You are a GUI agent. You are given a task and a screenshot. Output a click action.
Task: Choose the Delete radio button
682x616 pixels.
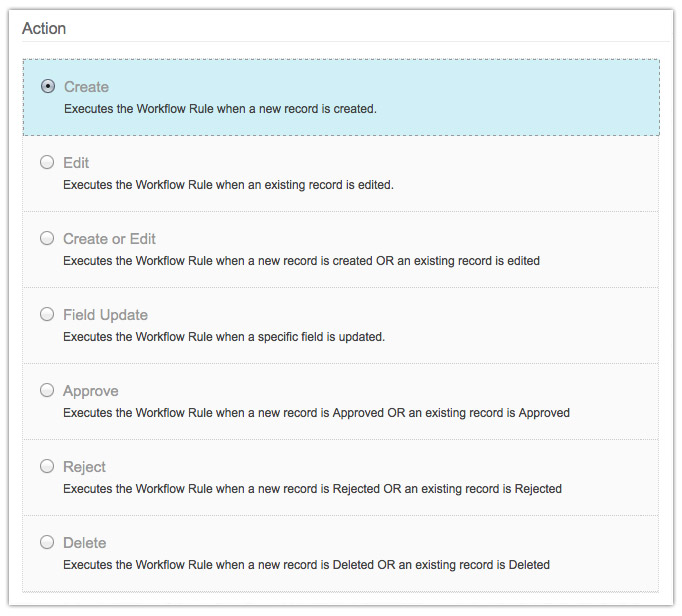point(47,543)
